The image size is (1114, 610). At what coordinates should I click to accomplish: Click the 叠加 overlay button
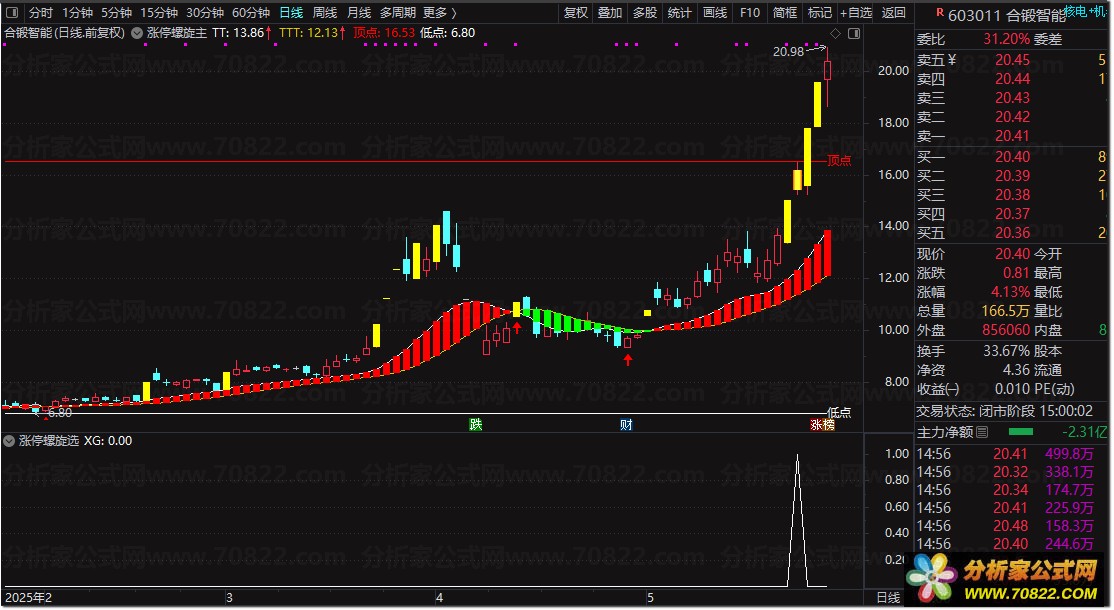(610, 13)
